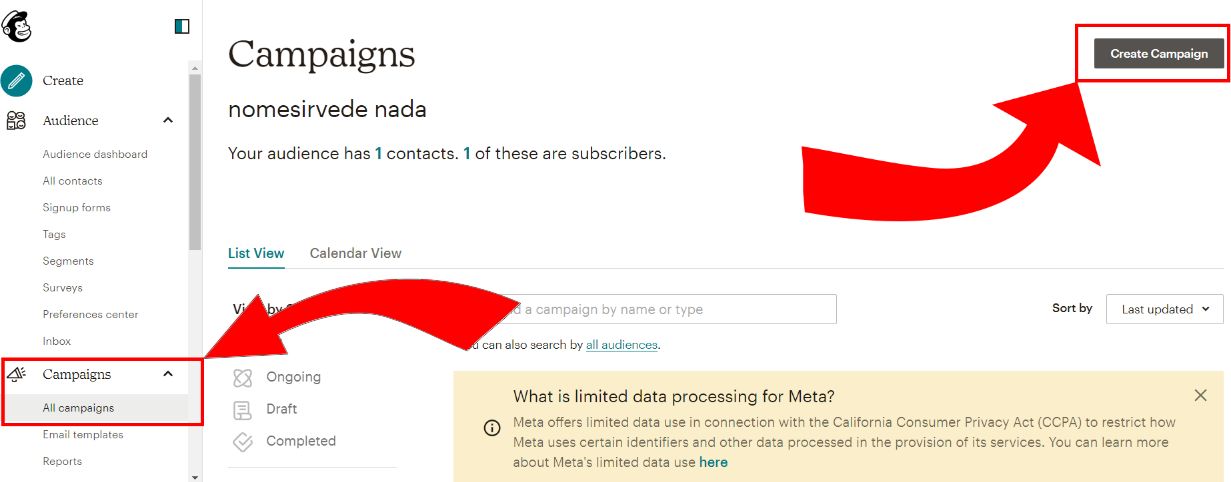The image size is (1231, 482).
Task: Open the Last updated sort dropdown
Action: point(1165,309)
